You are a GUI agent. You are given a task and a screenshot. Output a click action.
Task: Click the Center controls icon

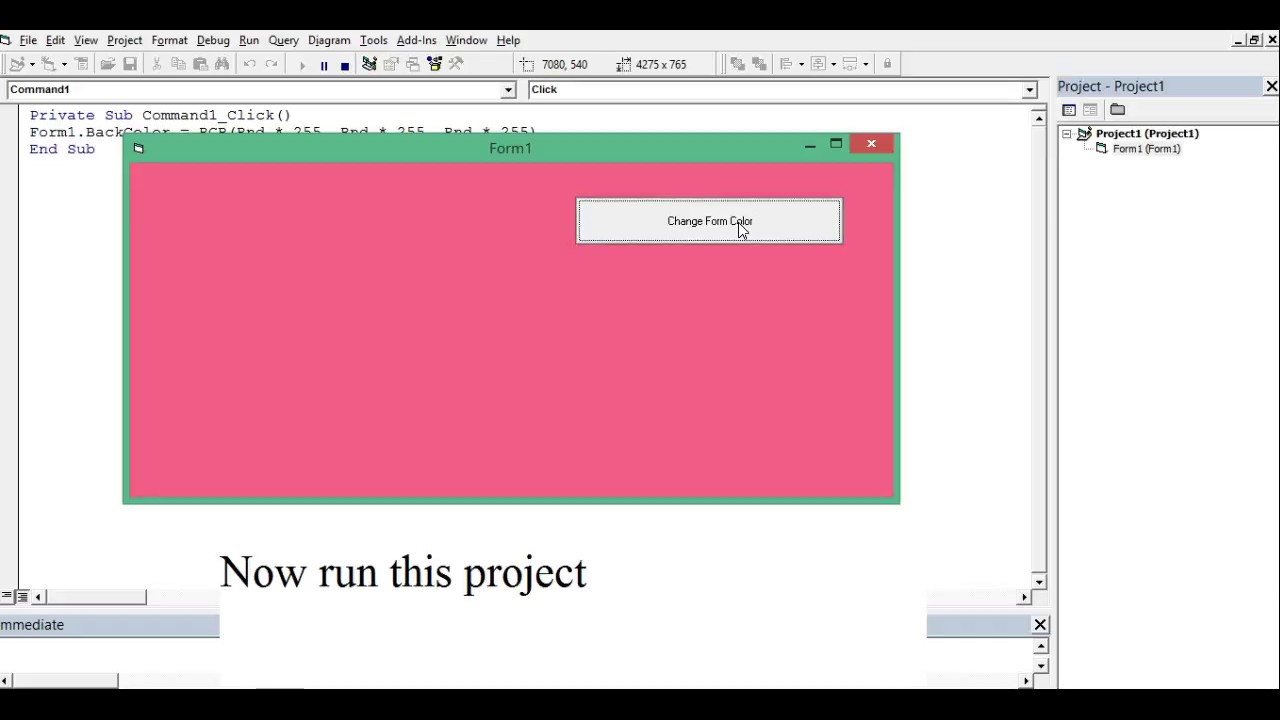point(818,64)
